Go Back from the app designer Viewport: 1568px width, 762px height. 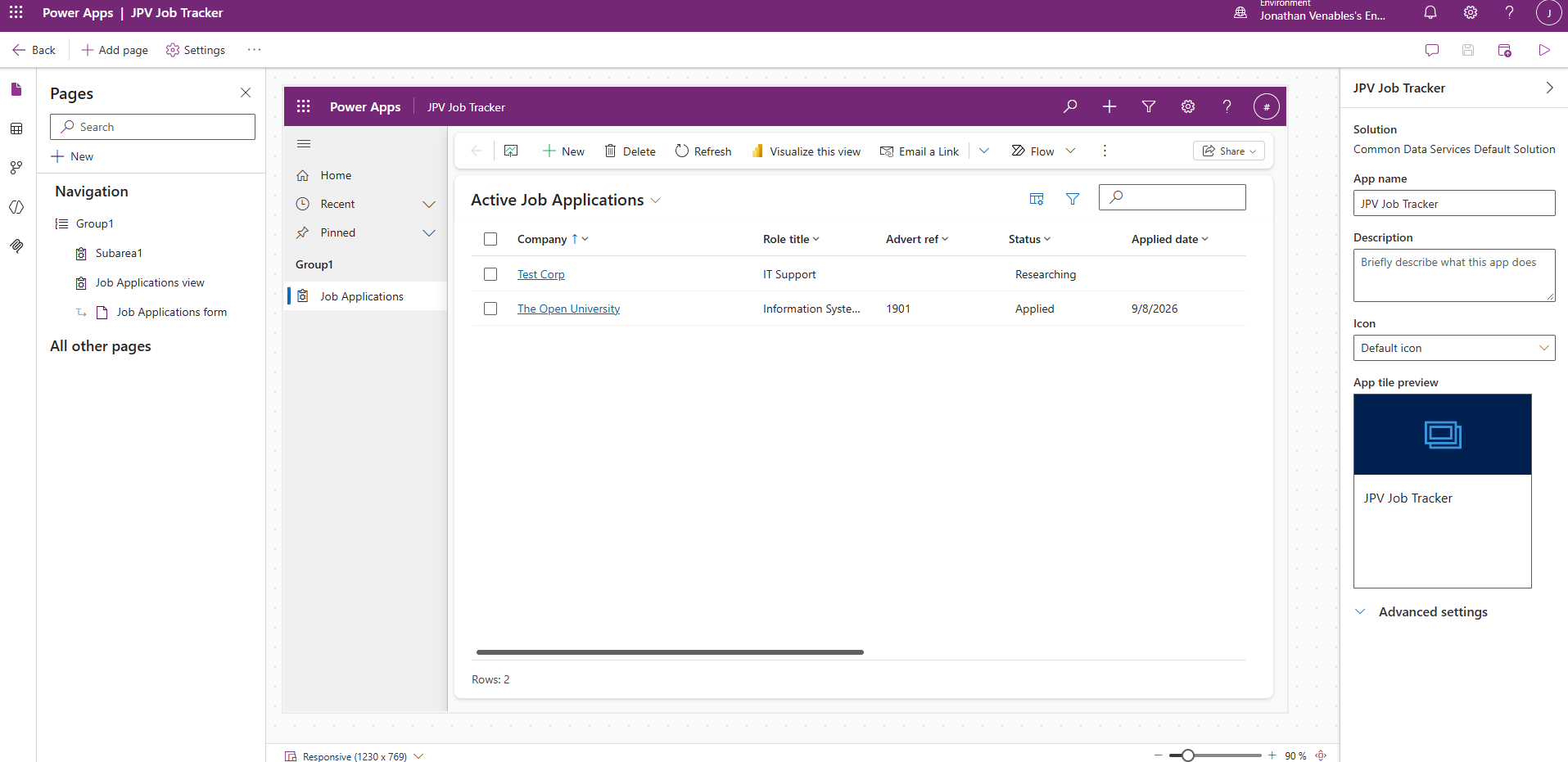click(34, 50)
